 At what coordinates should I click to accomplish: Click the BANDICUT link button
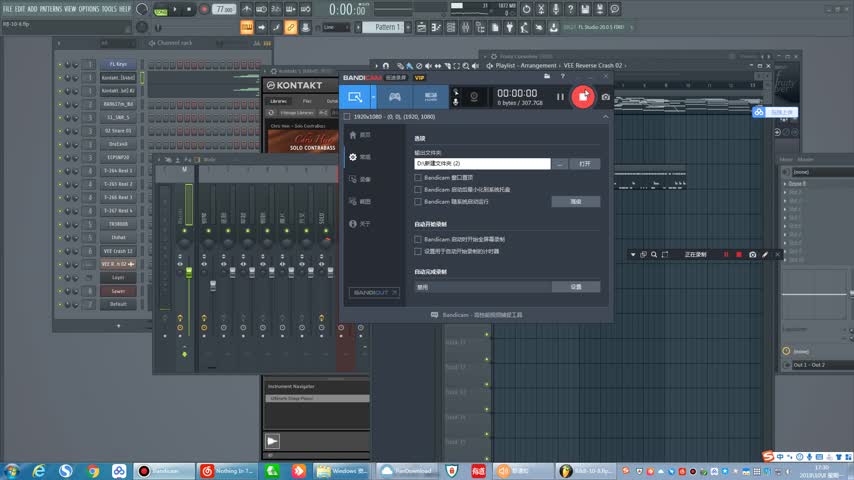coord(374,293)
